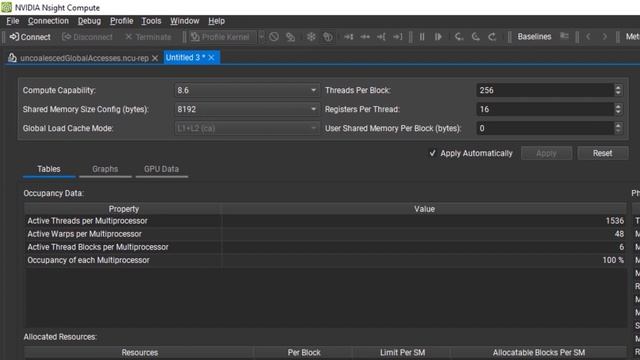Click the Value column header
This screenshot has width=640, height=360.
(424, 209)
